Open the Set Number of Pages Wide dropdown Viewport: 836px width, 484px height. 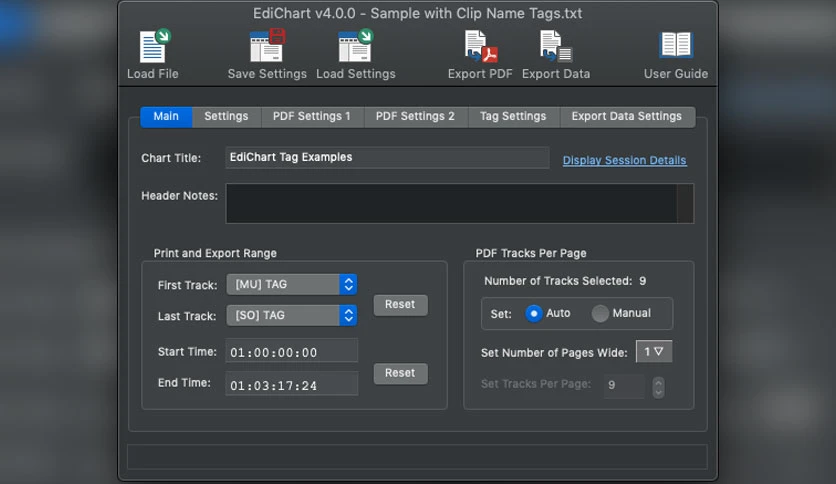654,352
